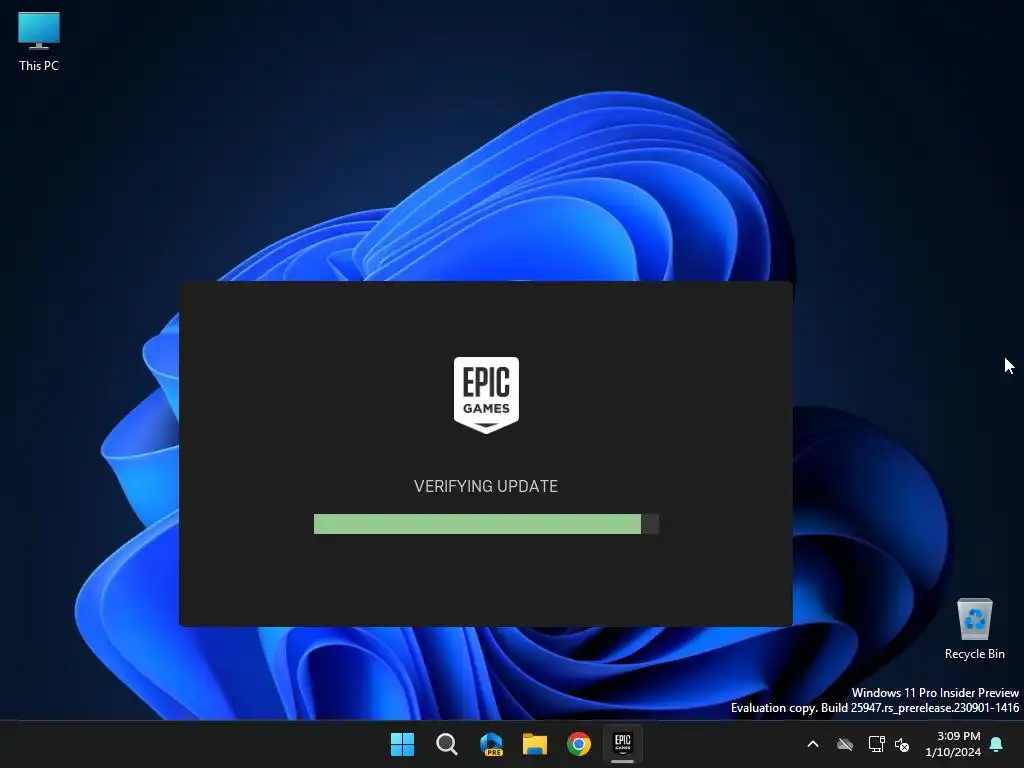This screenshot has height=768, width=1024.
Task: Click the OneDrive cloud tray icon
Action: point(845,744)
